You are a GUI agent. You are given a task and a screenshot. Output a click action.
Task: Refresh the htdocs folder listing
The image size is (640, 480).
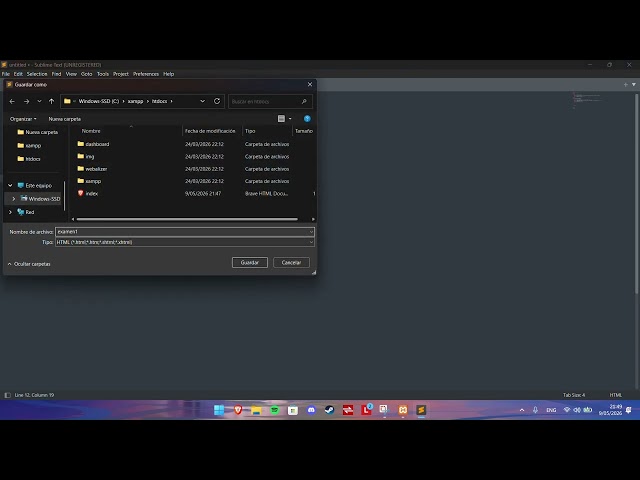(x=217, y=101)
